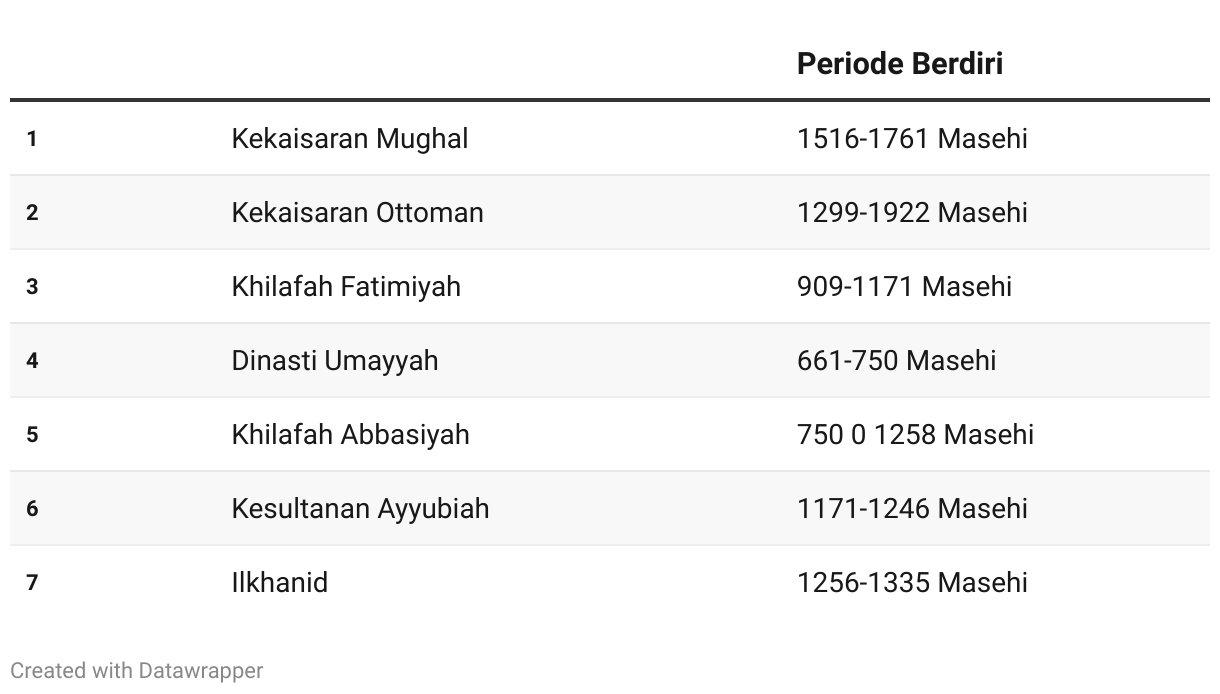Click the Periode Berdiri column header

coord(899,64)
